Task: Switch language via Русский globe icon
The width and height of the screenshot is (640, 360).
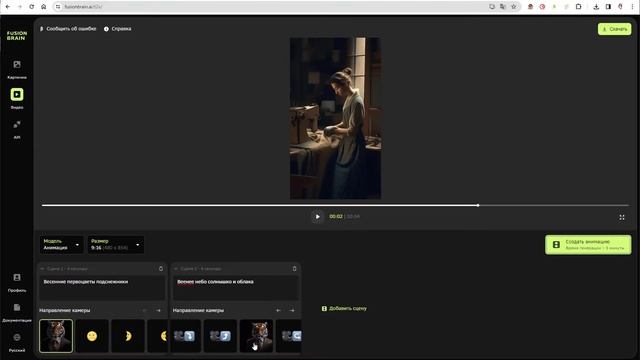Action: [17, 342]
